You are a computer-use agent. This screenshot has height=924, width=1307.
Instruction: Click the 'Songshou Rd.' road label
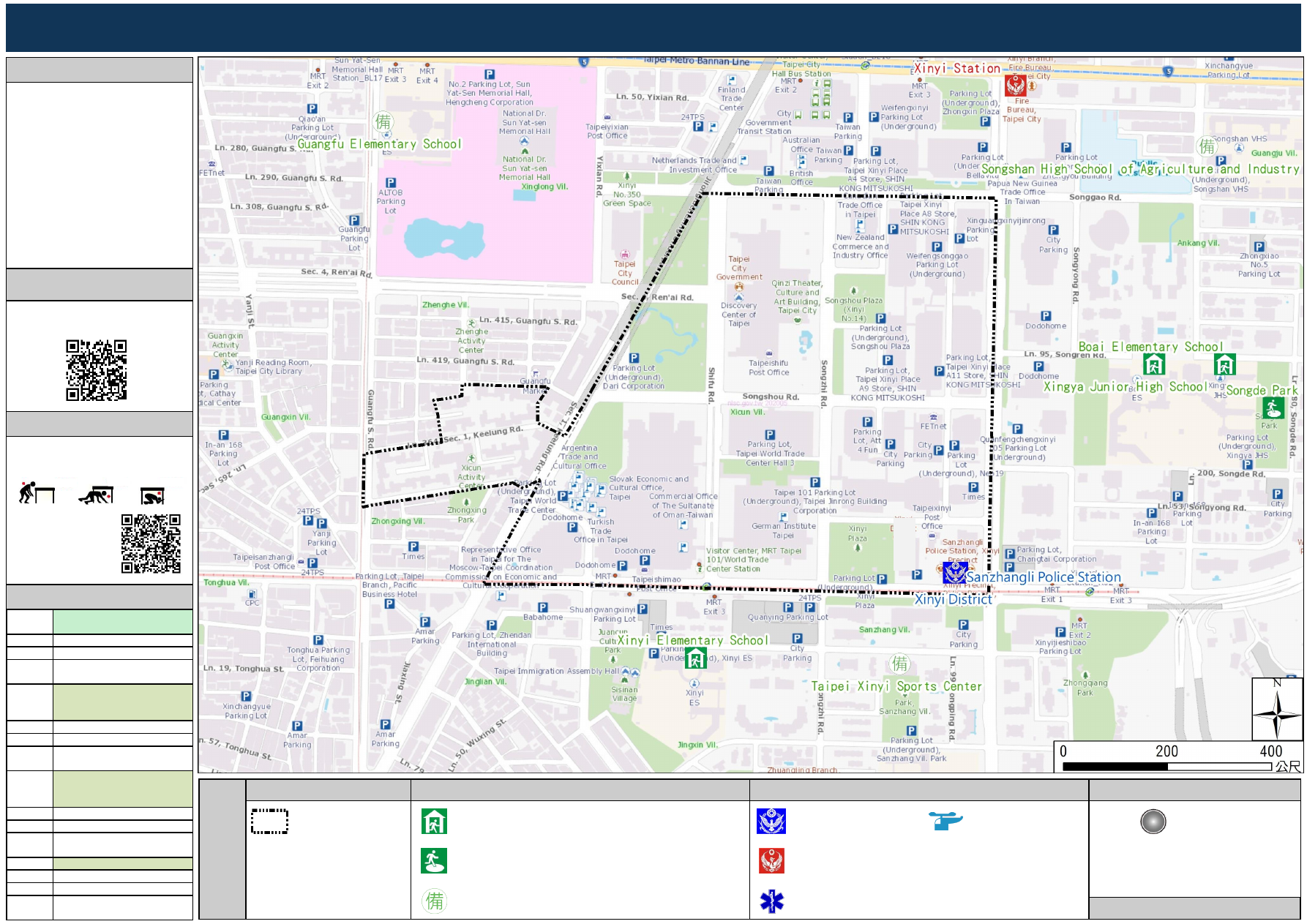tap(771, 397)
